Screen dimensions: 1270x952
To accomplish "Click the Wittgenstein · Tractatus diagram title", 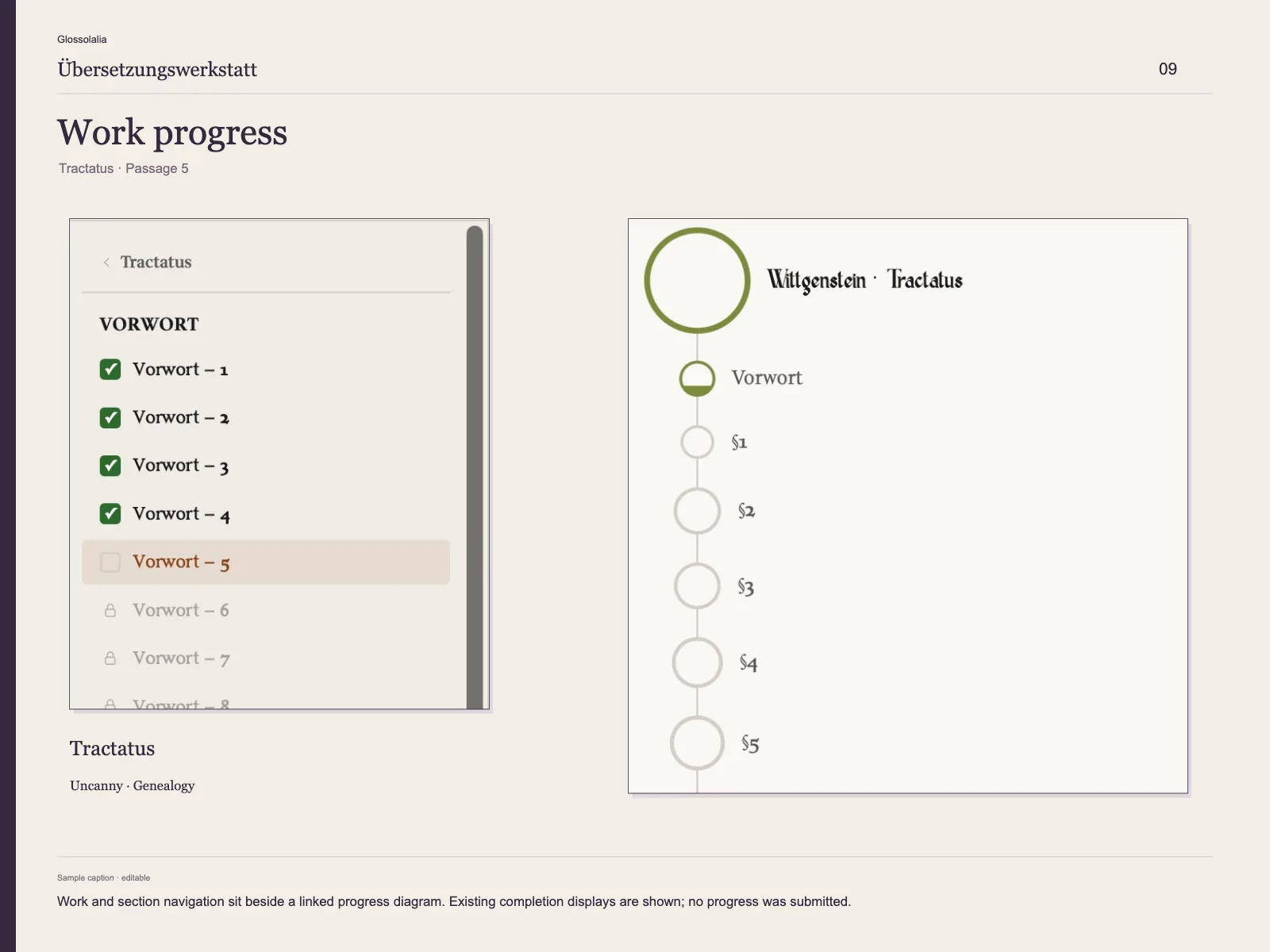I will (x=864, y=280).
